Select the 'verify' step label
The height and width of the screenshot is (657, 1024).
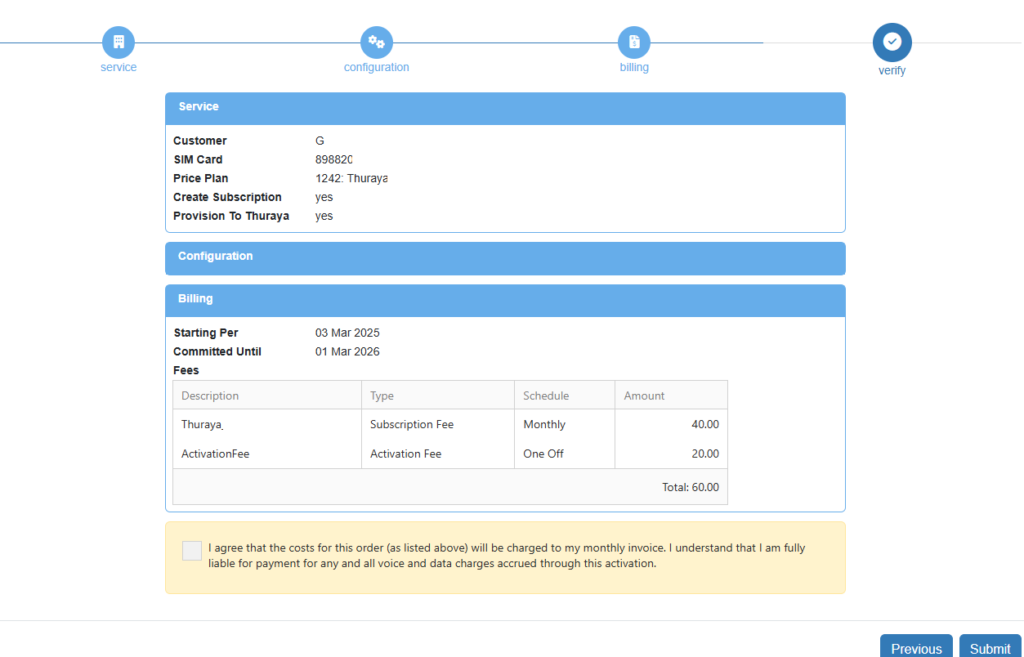click(892, 71)
